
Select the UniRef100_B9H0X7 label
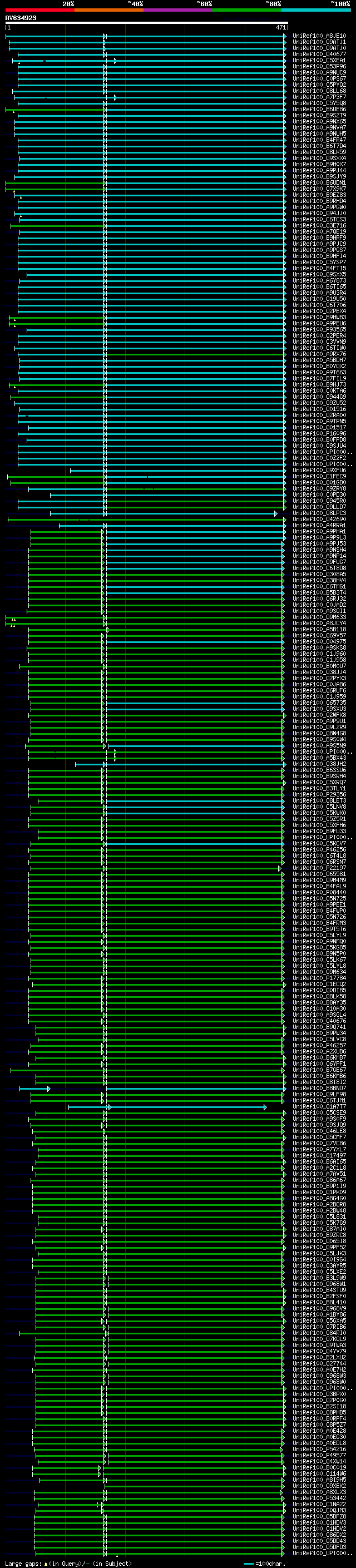319,164
